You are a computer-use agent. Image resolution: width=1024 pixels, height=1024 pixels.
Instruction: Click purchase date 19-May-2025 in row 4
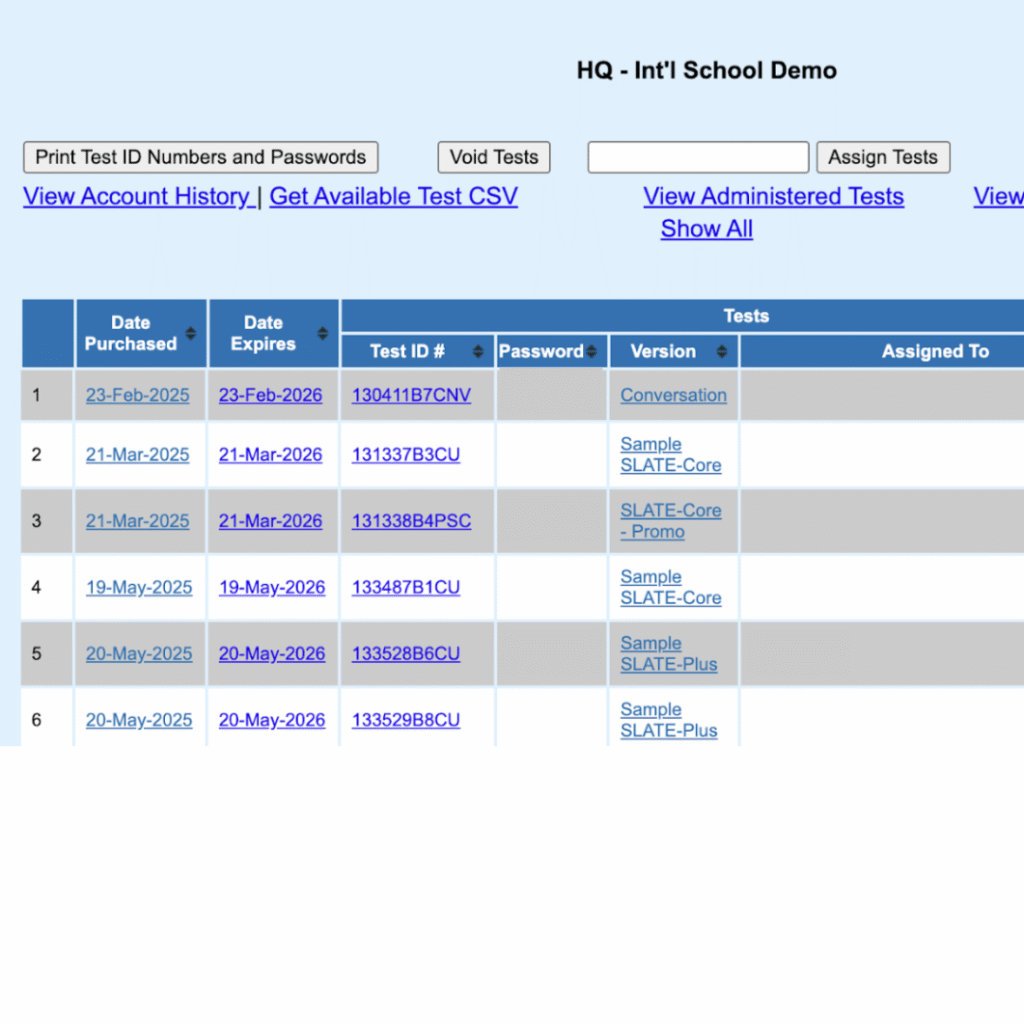click(x=139, y=588)
